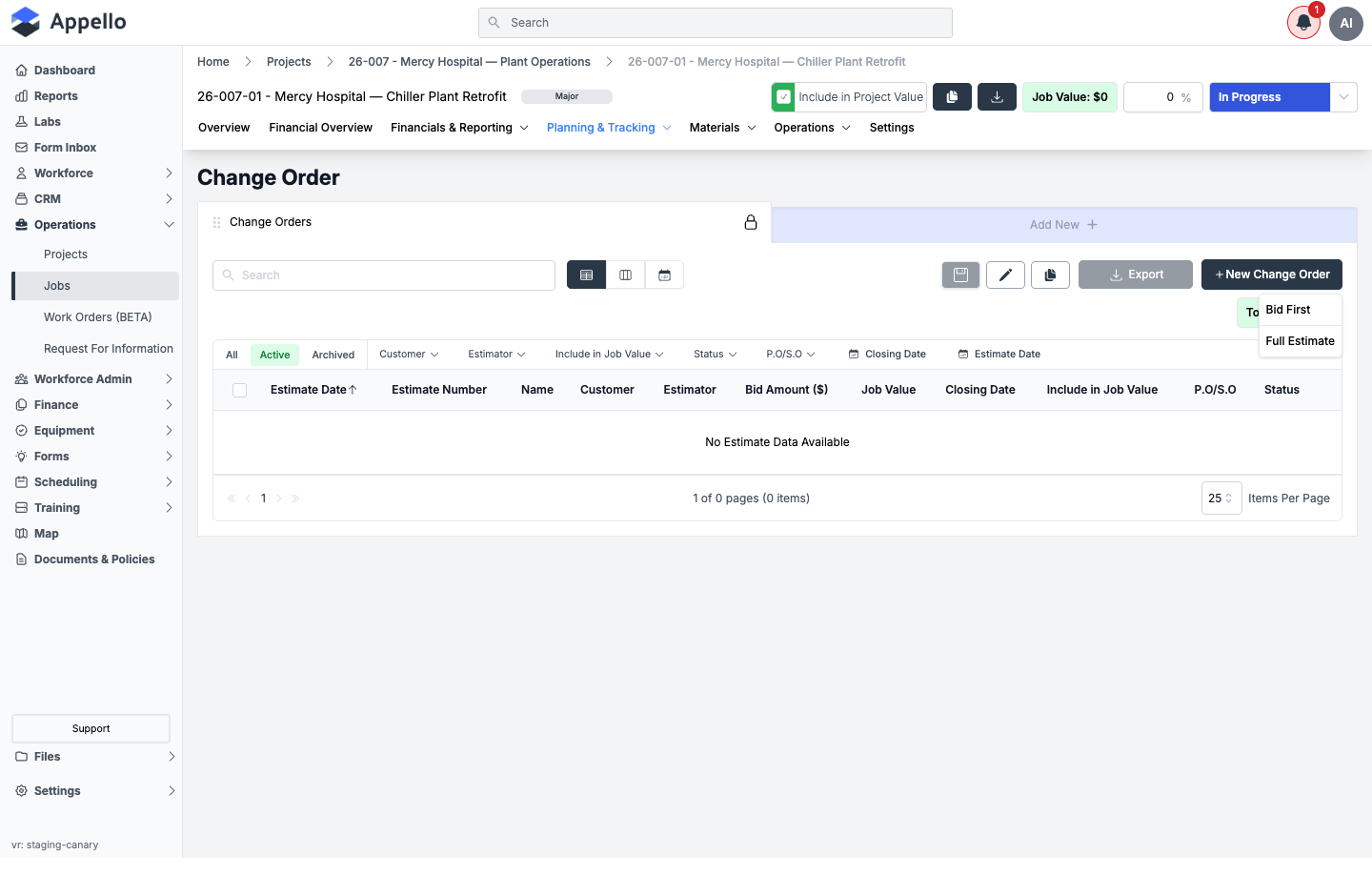This screenshot has height=875, width=1372.
Task: Open the Financial Overview tab
Action: pyautogui.click(x=321, y=128)
